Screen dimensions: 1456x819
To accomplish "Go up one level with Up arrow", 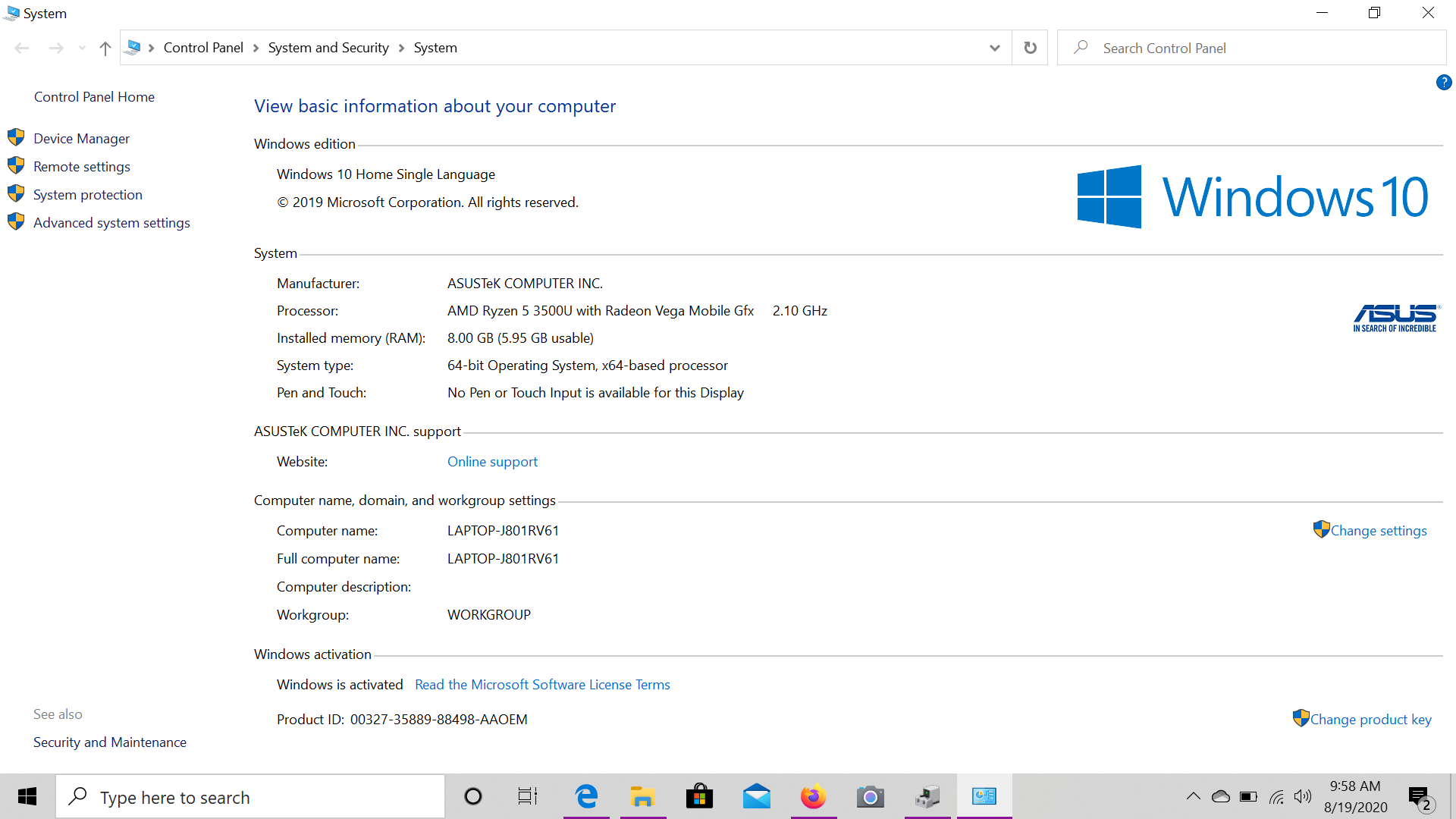I will pyautogui.click(x=105, y=48).
